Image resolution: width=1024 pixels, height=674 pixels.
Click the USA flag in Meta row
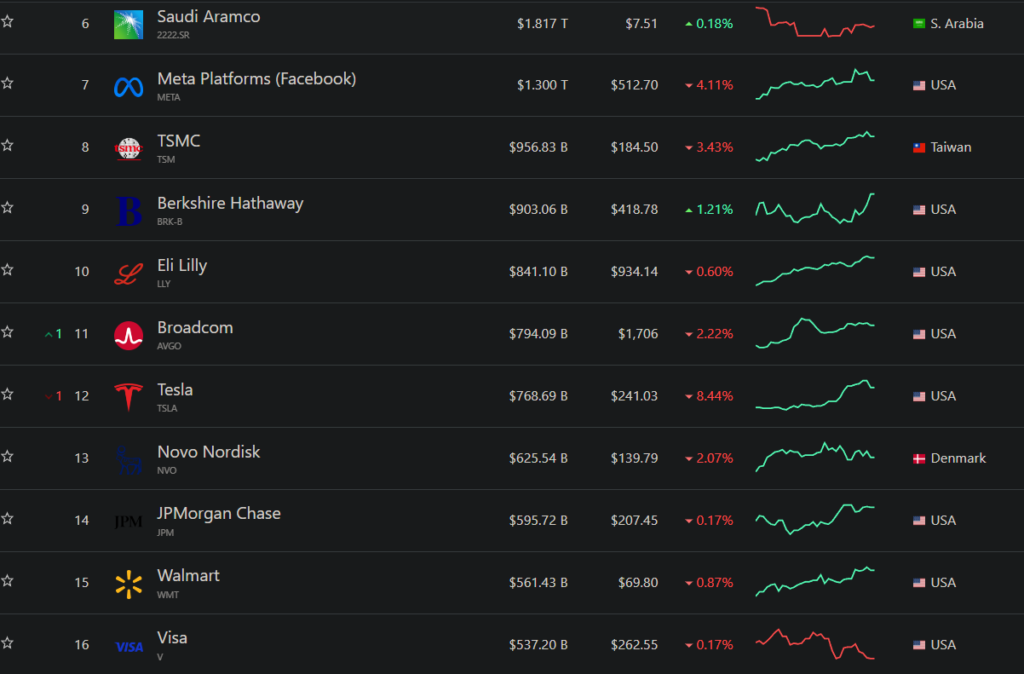click(919, 86)
